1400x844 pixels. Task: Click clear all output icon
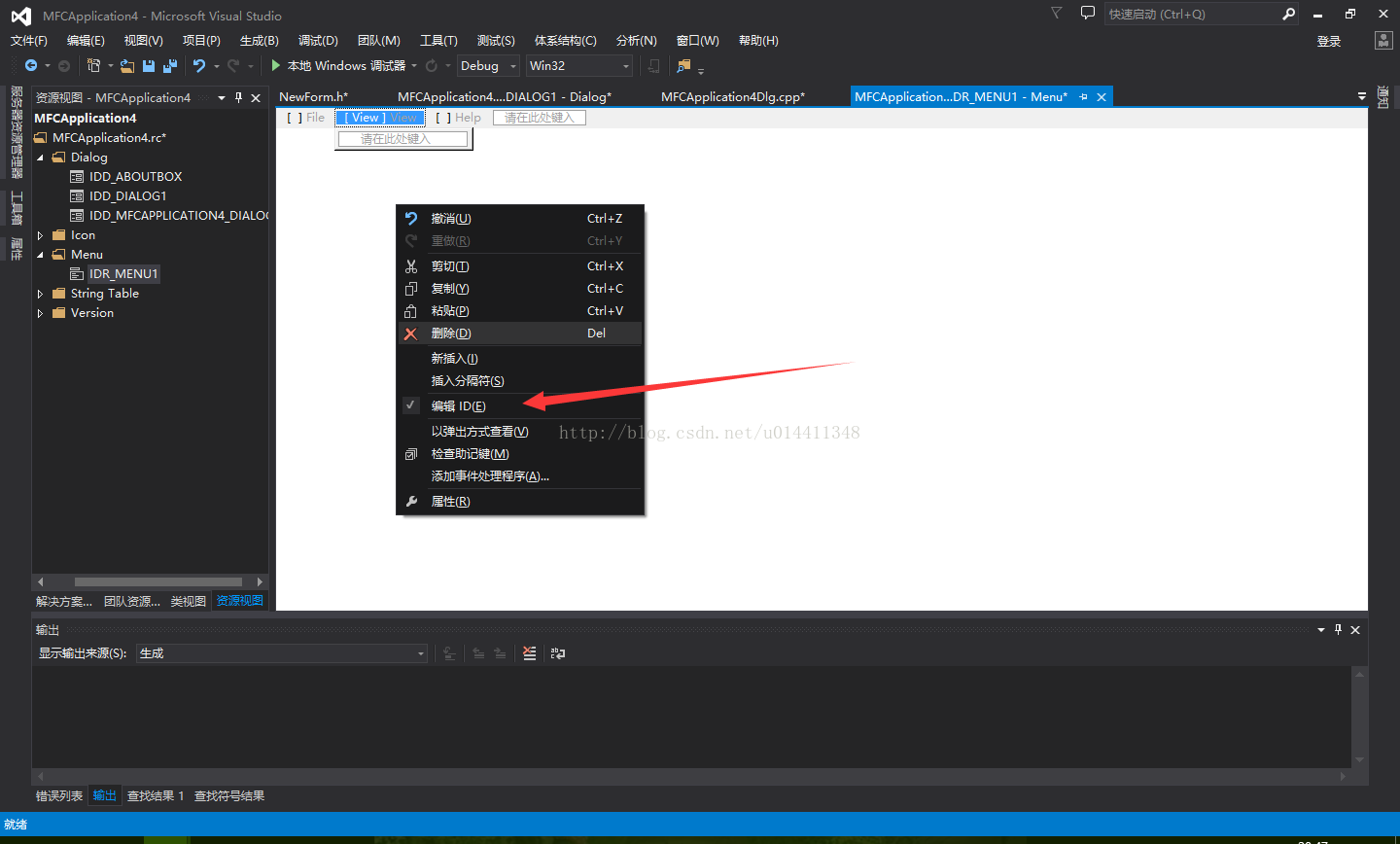click(529, 653)
